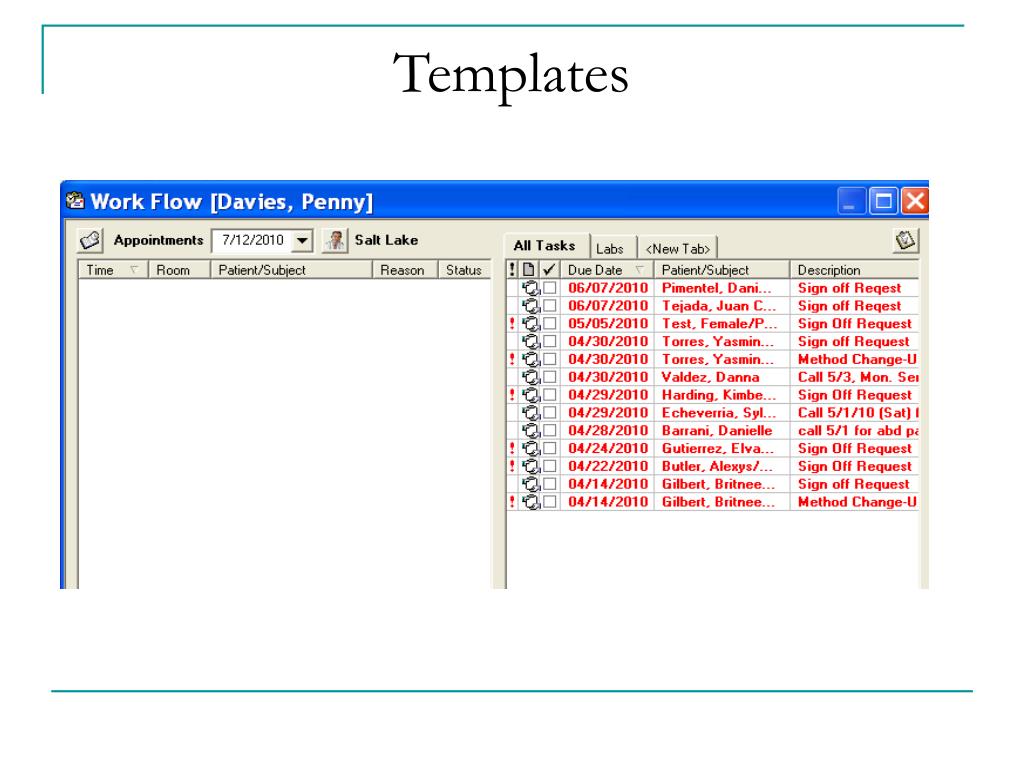Select the Call 5/1/10 (Sat) description cell
Screen dimensions: 1024x768
(x=855, y=413)
